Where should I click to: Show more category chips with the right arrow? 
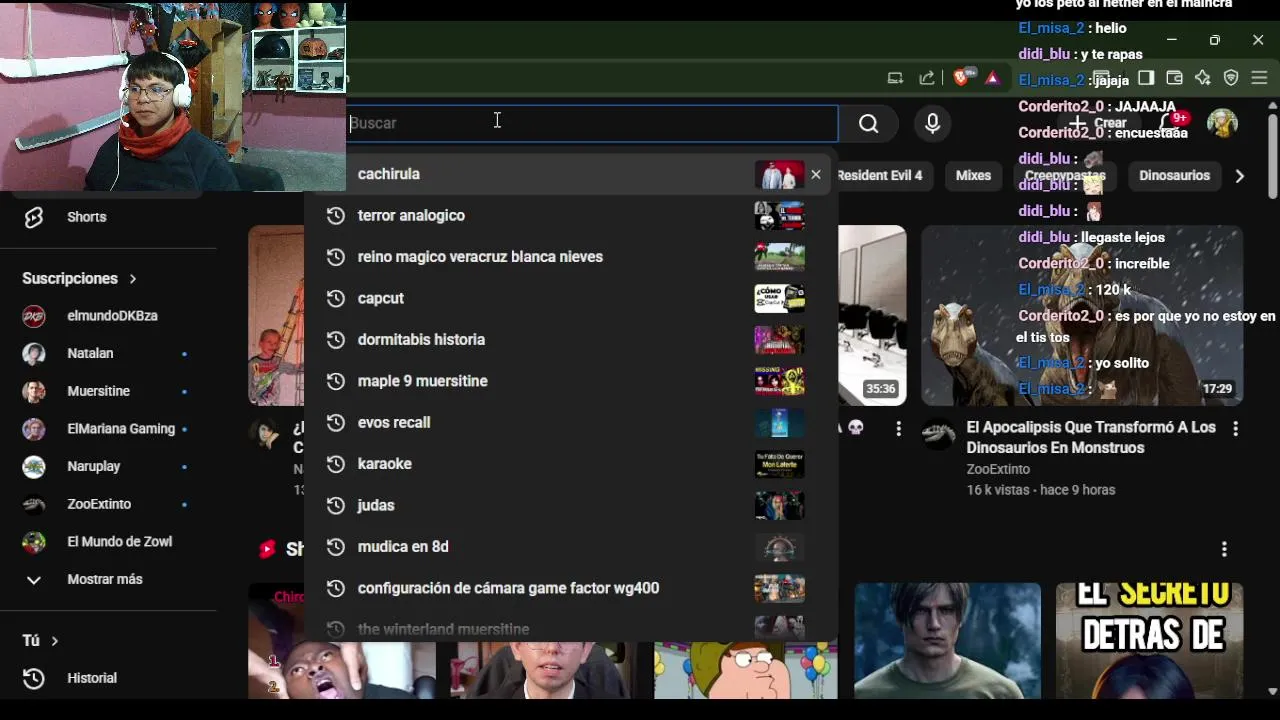[x=1239, y=176]
